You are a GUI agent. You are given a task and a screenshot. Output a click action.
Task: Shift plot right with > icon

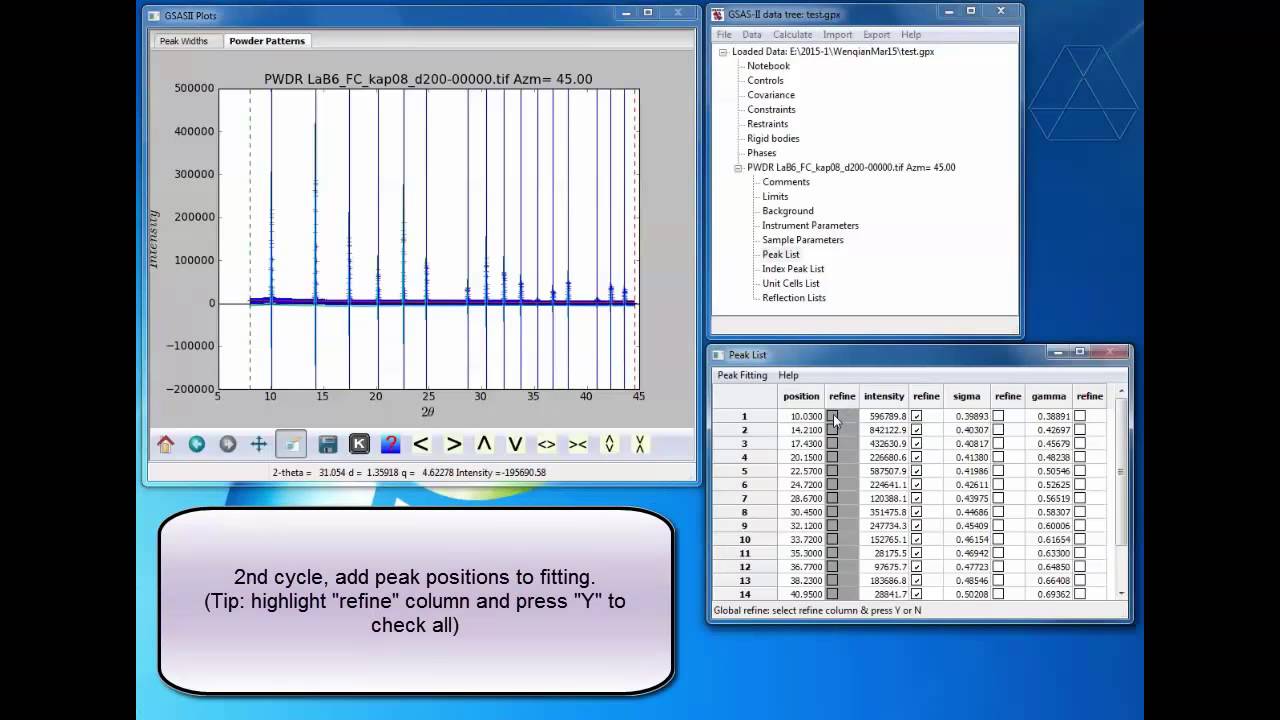pos(453,444)
